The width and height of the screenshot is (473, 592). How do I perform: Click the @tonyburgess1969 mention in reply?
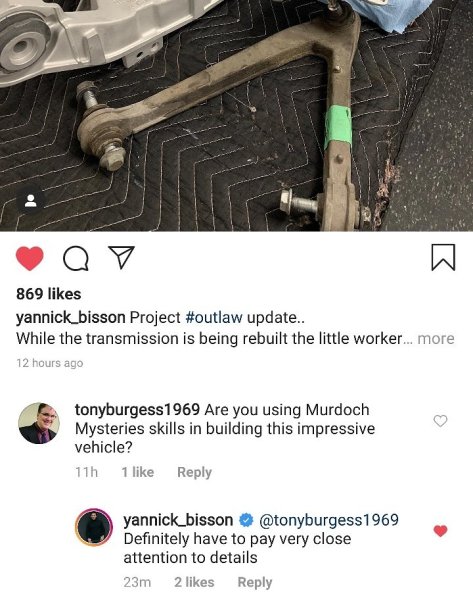click(329, 520)
